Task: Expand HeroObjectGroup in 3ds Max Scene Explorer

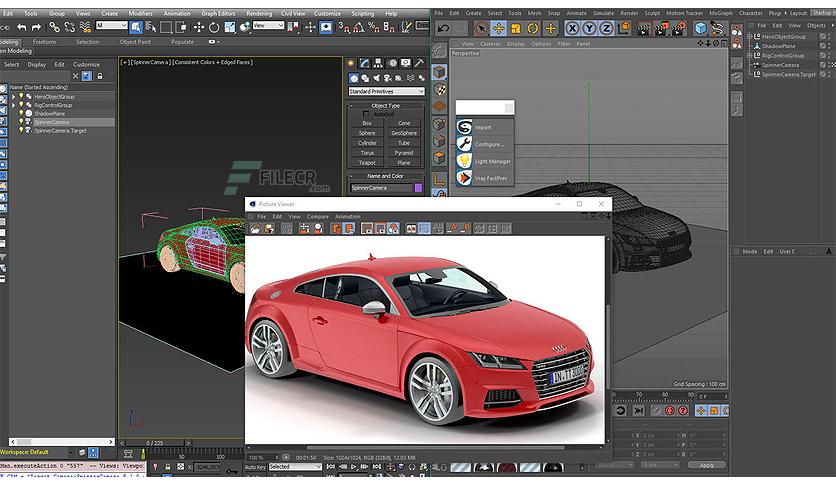Action: [x=13, y=97]
